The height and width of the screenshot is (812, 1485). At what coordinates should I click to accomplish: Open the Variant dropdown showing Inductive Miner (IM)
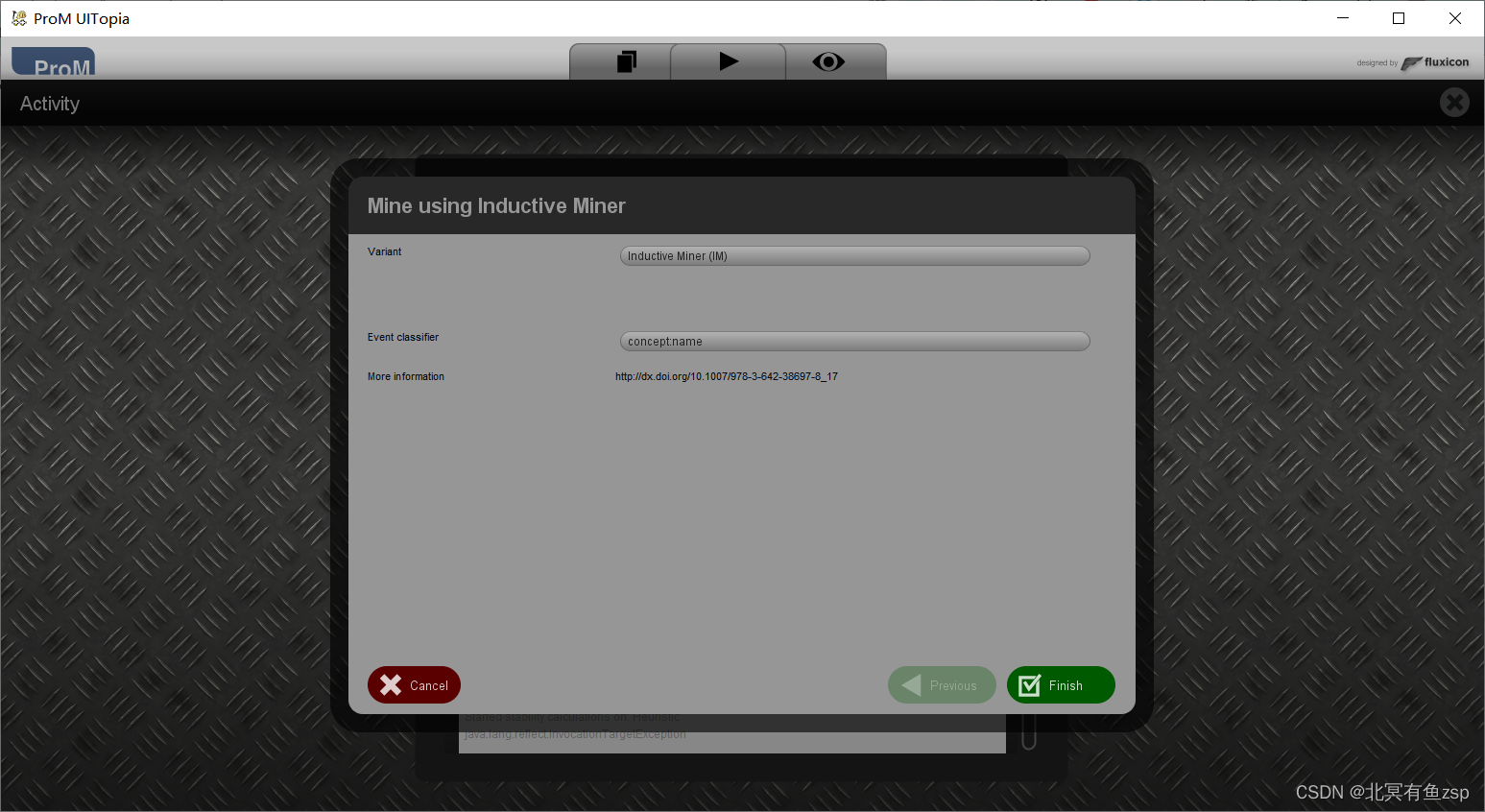click(x=854, y=256)
